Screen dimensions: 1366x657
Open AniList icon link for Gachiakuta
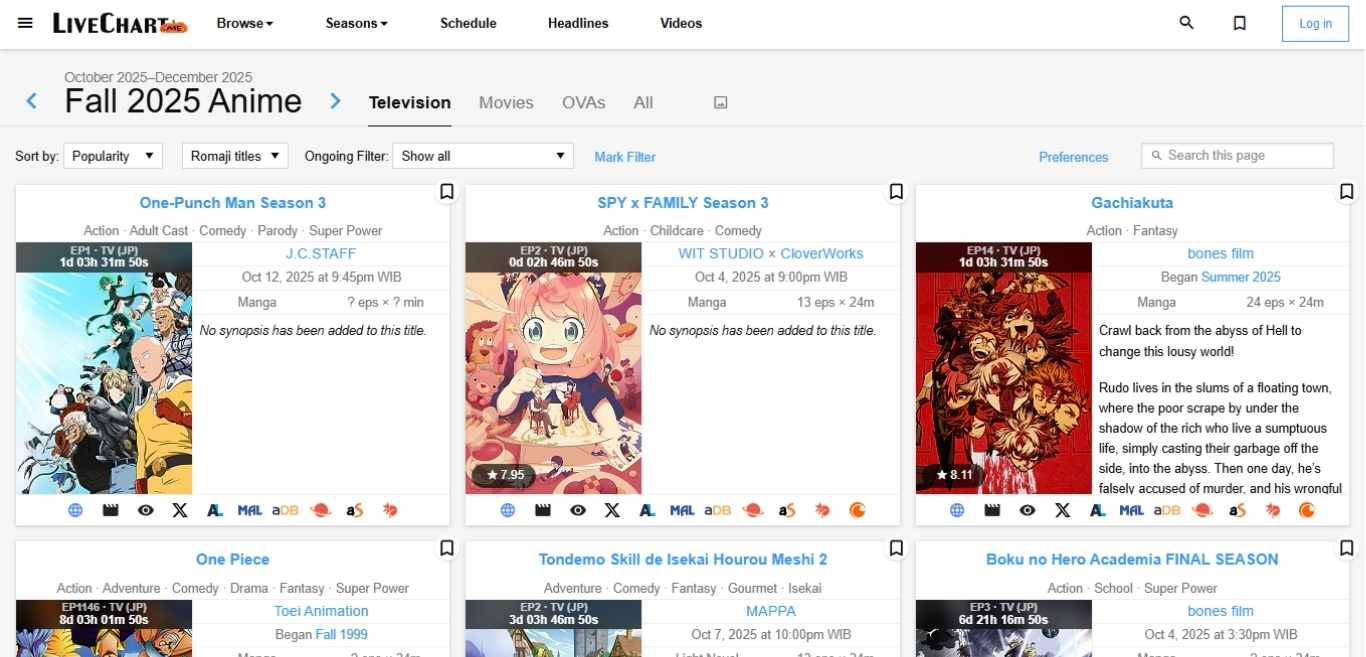[1097, 510]
